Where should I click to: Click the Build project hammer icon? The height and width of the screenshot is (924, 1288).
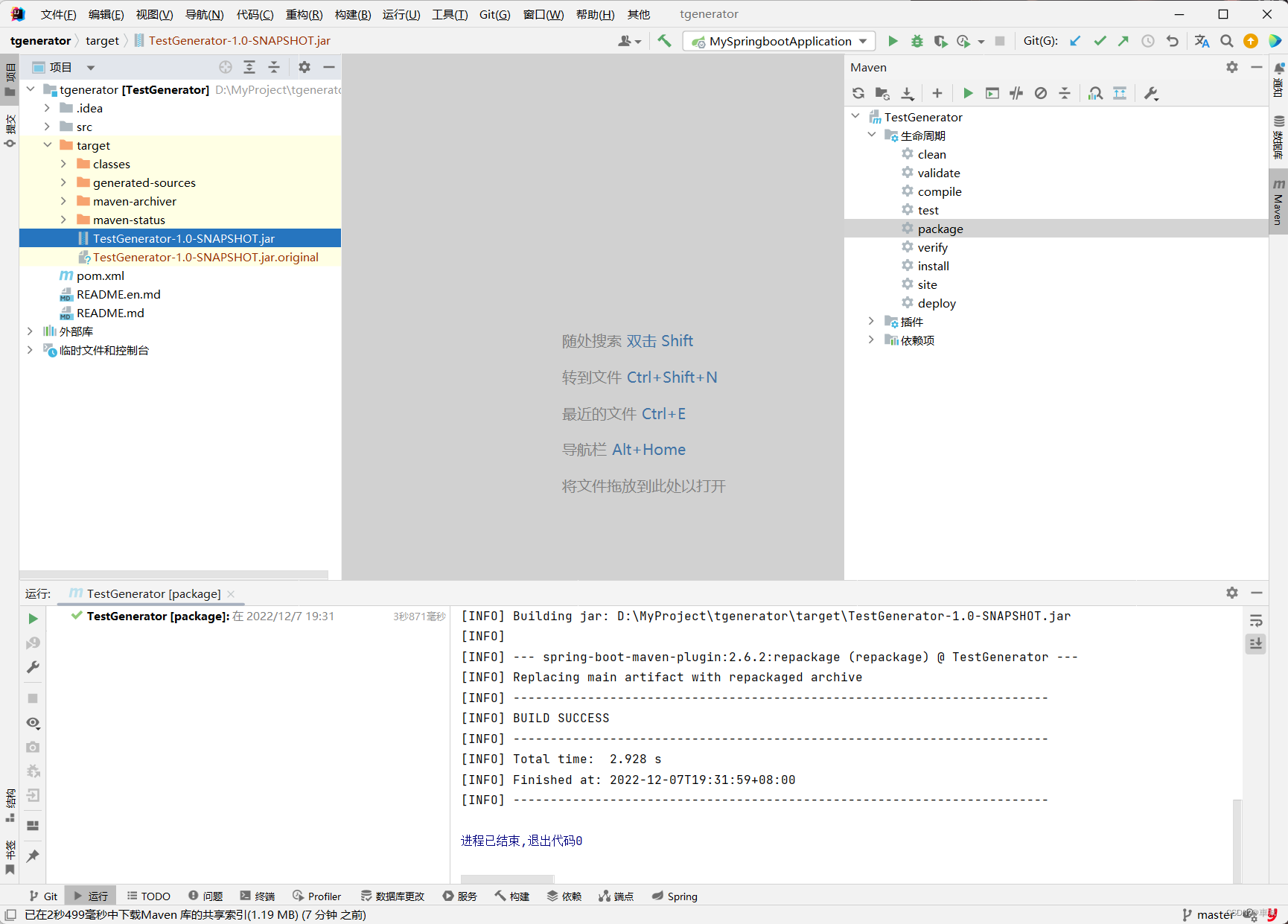tap(664, 41)
